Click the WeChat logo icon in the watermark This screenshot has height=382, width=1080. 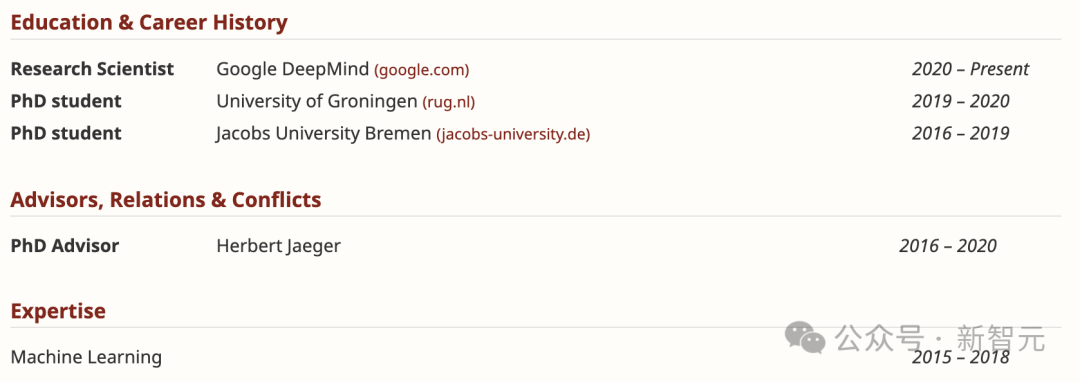805,339
